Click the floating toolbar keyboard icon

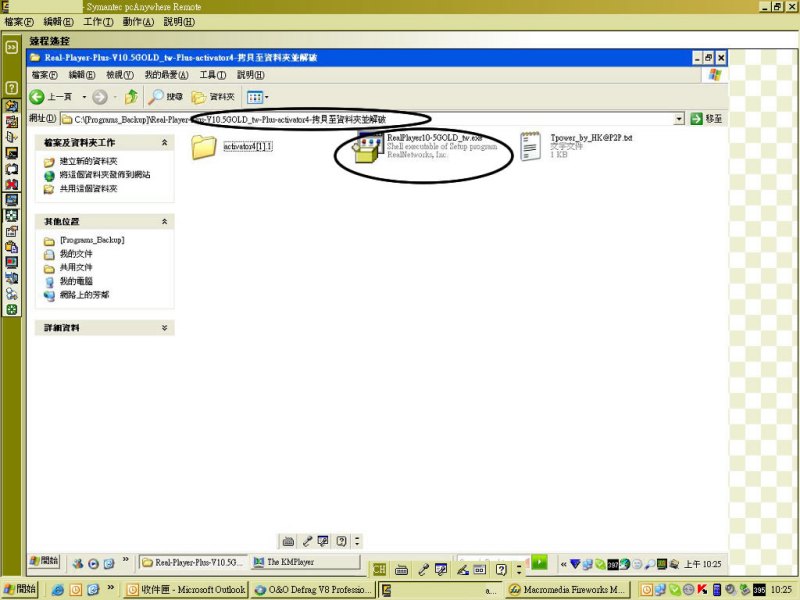click(288, 541)
